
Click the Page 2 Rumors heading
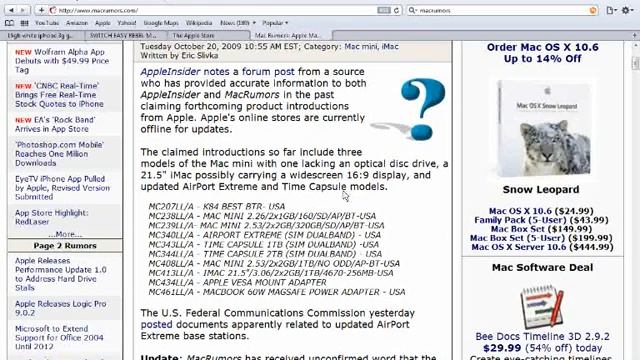65,246
